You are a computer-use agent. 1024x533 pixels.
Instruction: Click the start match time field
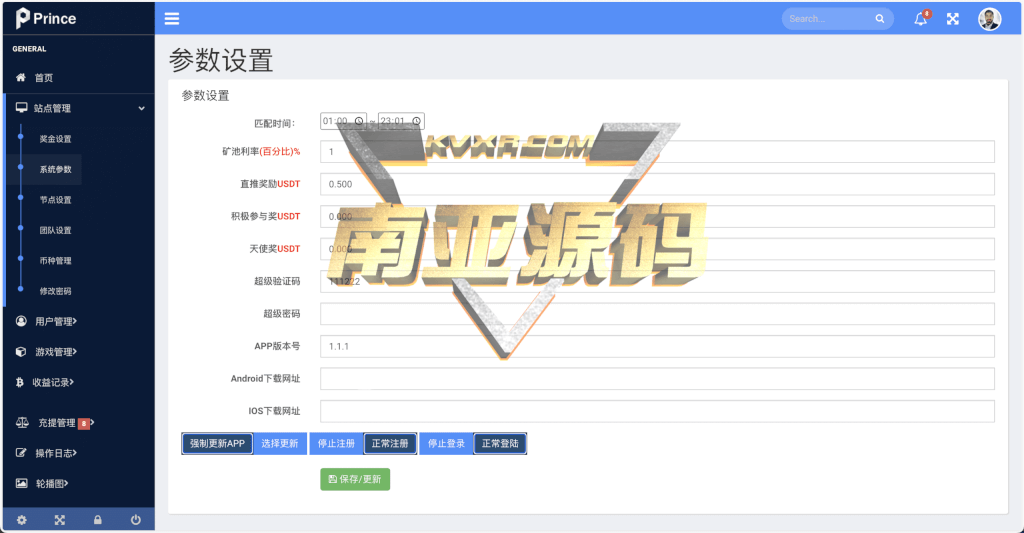[344, 121]
